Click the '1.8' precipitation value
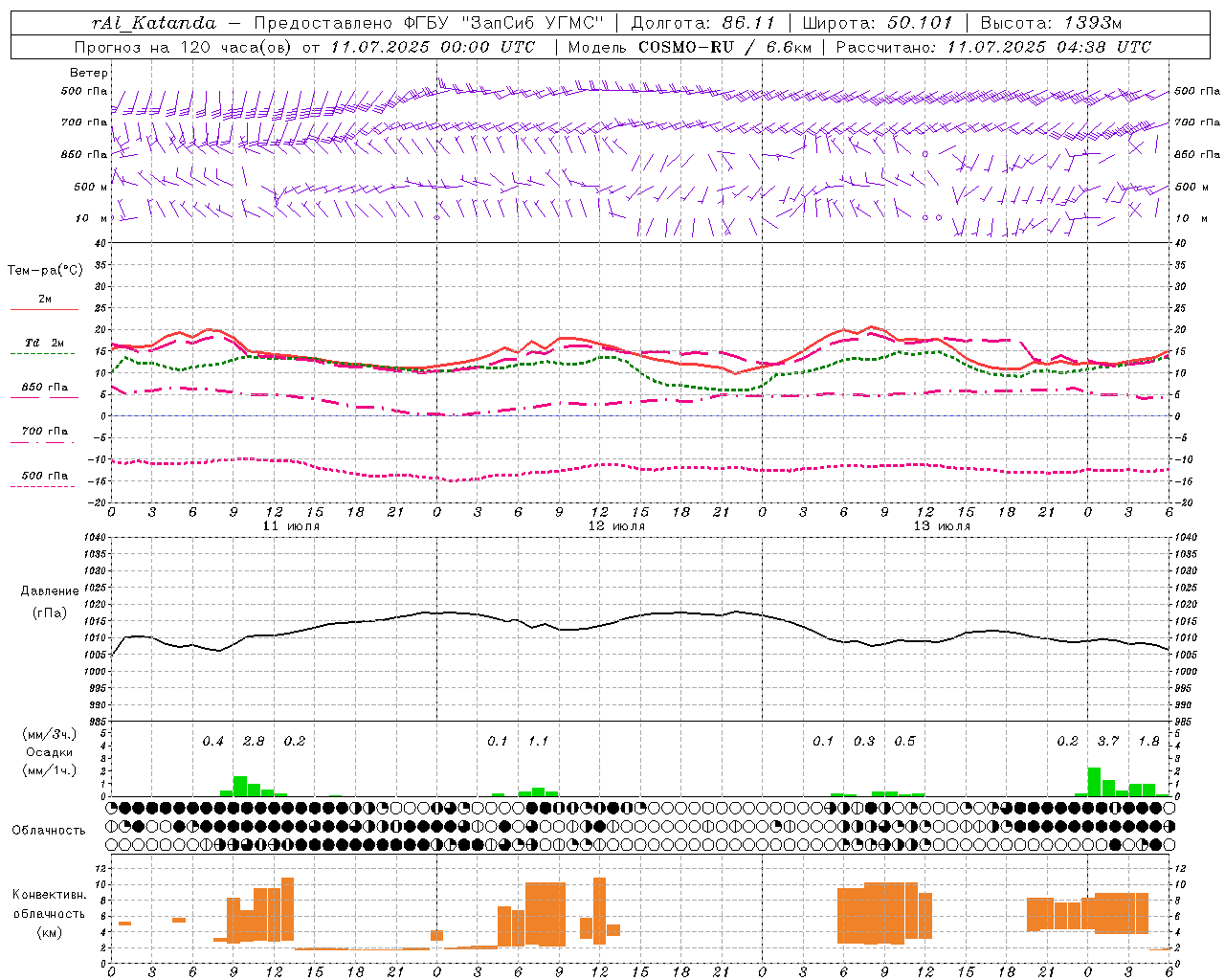The height and width of the screenshot is (980, 1225). 1148,741
